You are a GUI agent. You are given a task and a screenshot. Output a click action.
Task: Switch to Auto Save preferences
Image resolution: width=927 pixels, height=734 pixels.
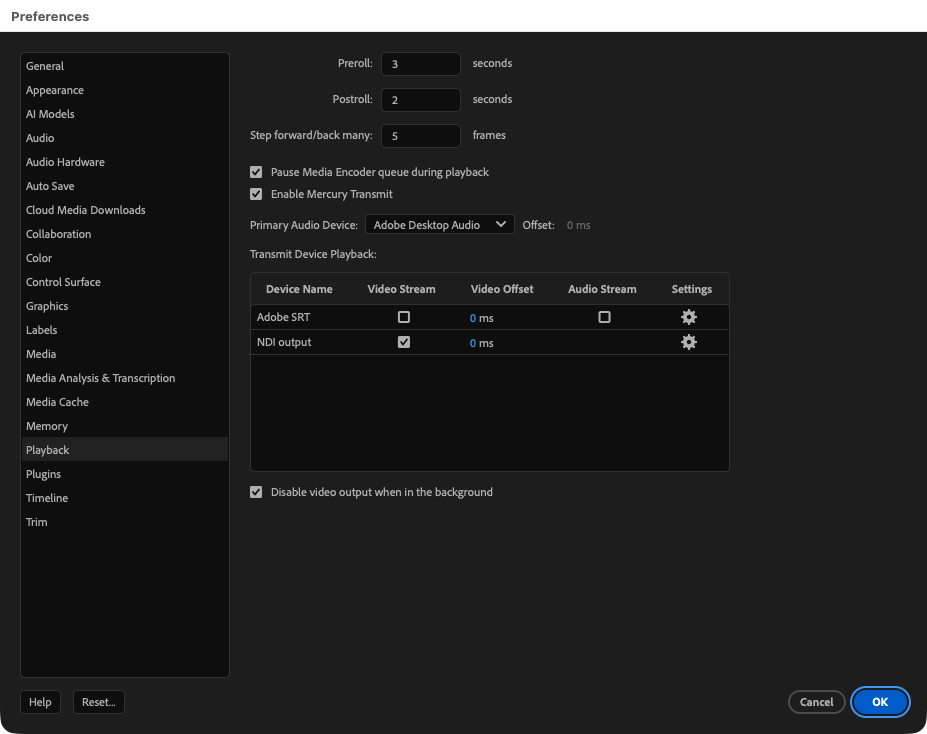click(x=125, y=186)
